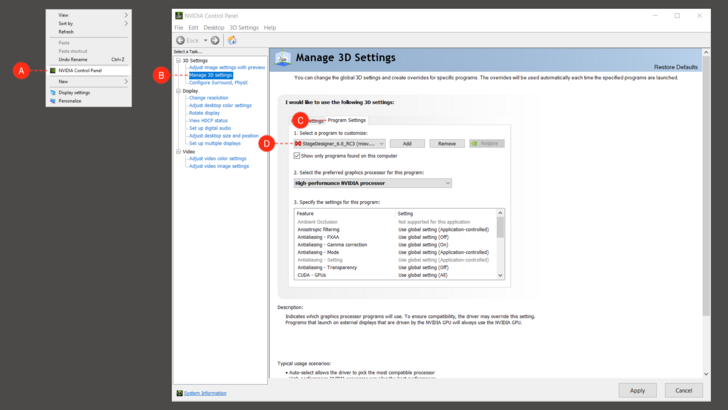Viewport: 728px width, 410px height.
Task: Select Set up digital audio
Action: pyautogui.click(x=210, y=128)
